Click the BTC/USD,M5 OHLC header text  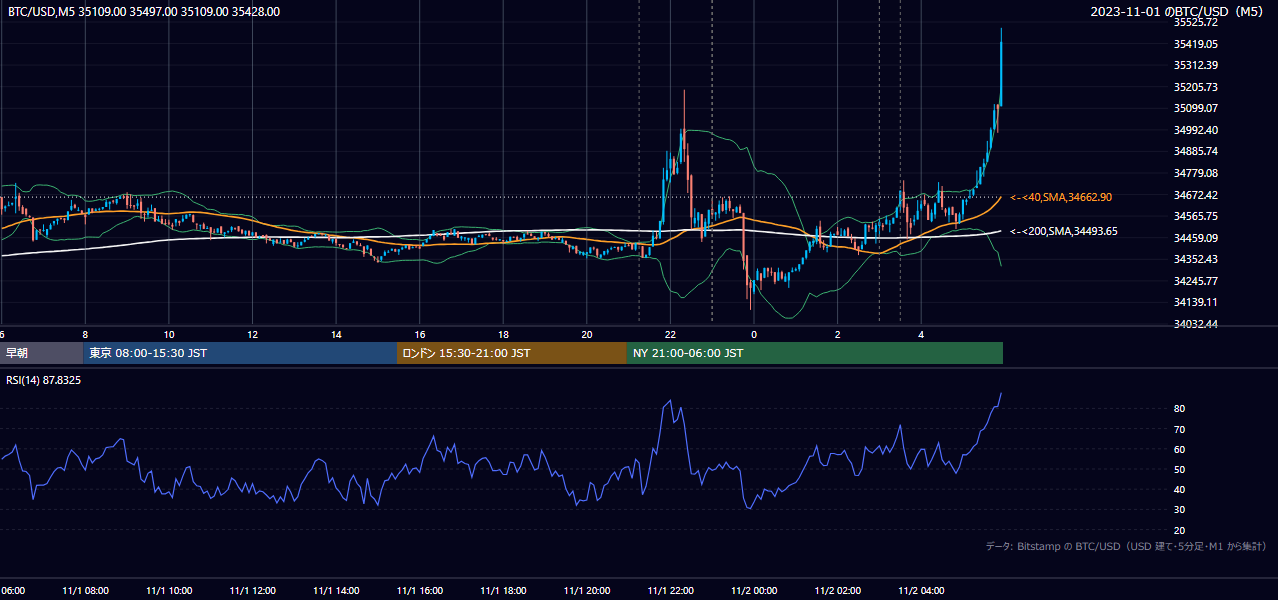click(144, 12)
